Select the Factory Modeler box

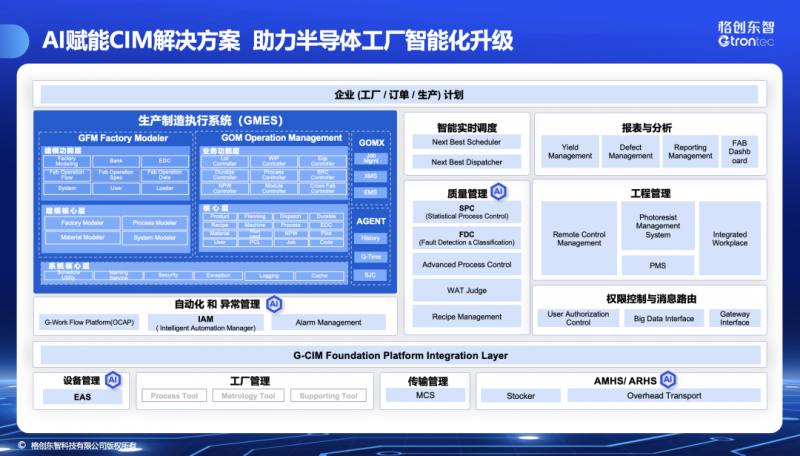[82, 223]
